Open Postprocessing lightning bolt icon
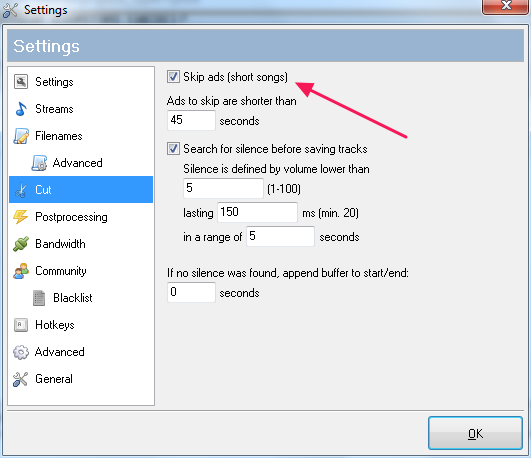 pyautogui.click(x=21, y=217)
